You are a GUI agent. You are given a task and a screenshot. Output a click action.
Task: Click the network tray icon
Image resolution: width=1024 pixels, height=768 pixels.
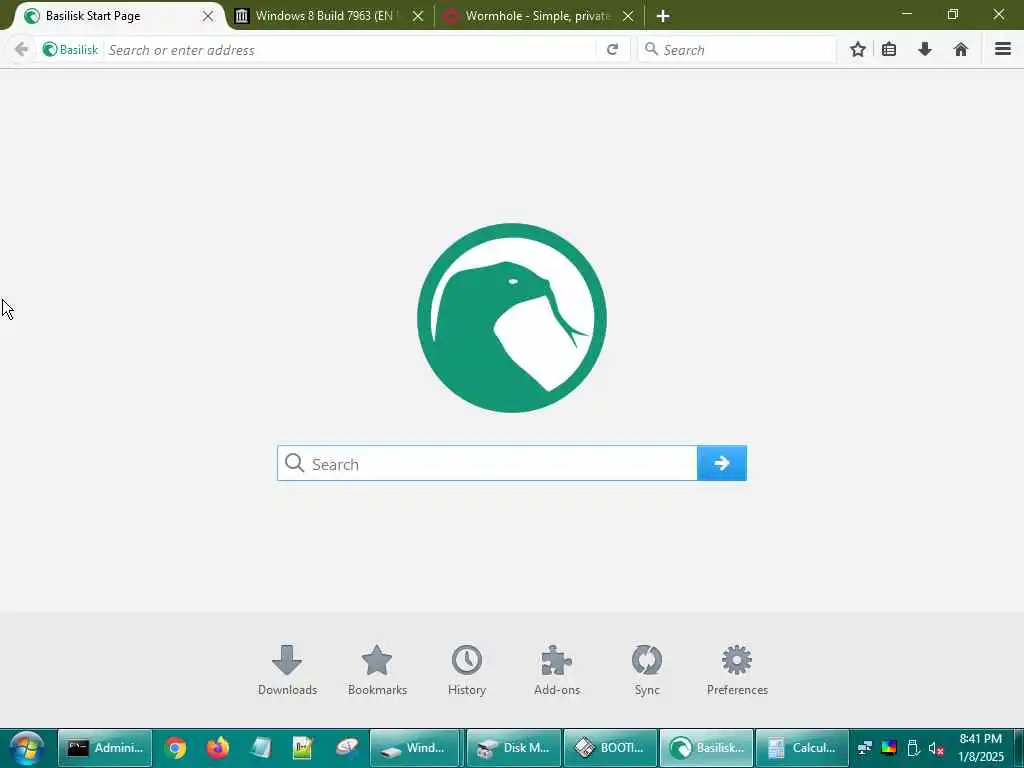[865, 748]
